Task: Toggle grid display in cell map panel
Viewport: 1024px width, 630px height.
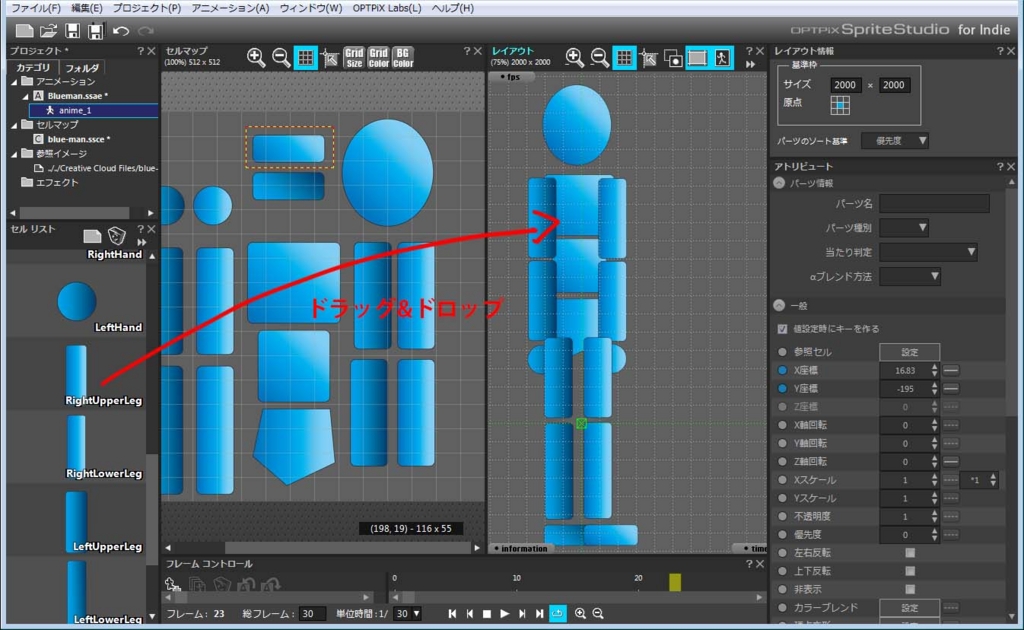Action: tap(305, 57)
